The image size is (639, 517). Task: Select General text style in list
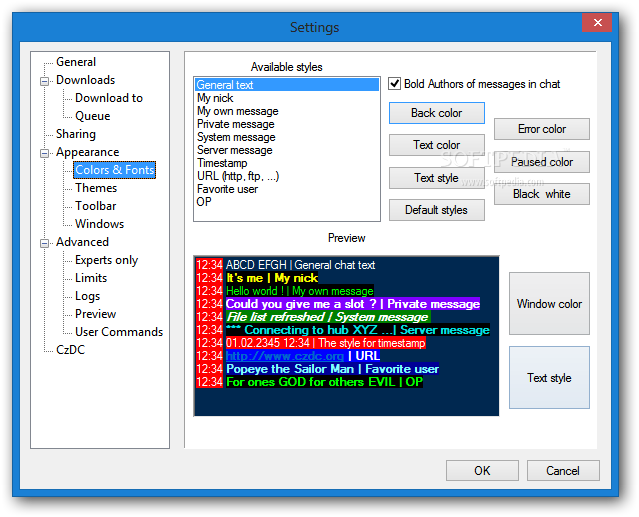(287, 85)
